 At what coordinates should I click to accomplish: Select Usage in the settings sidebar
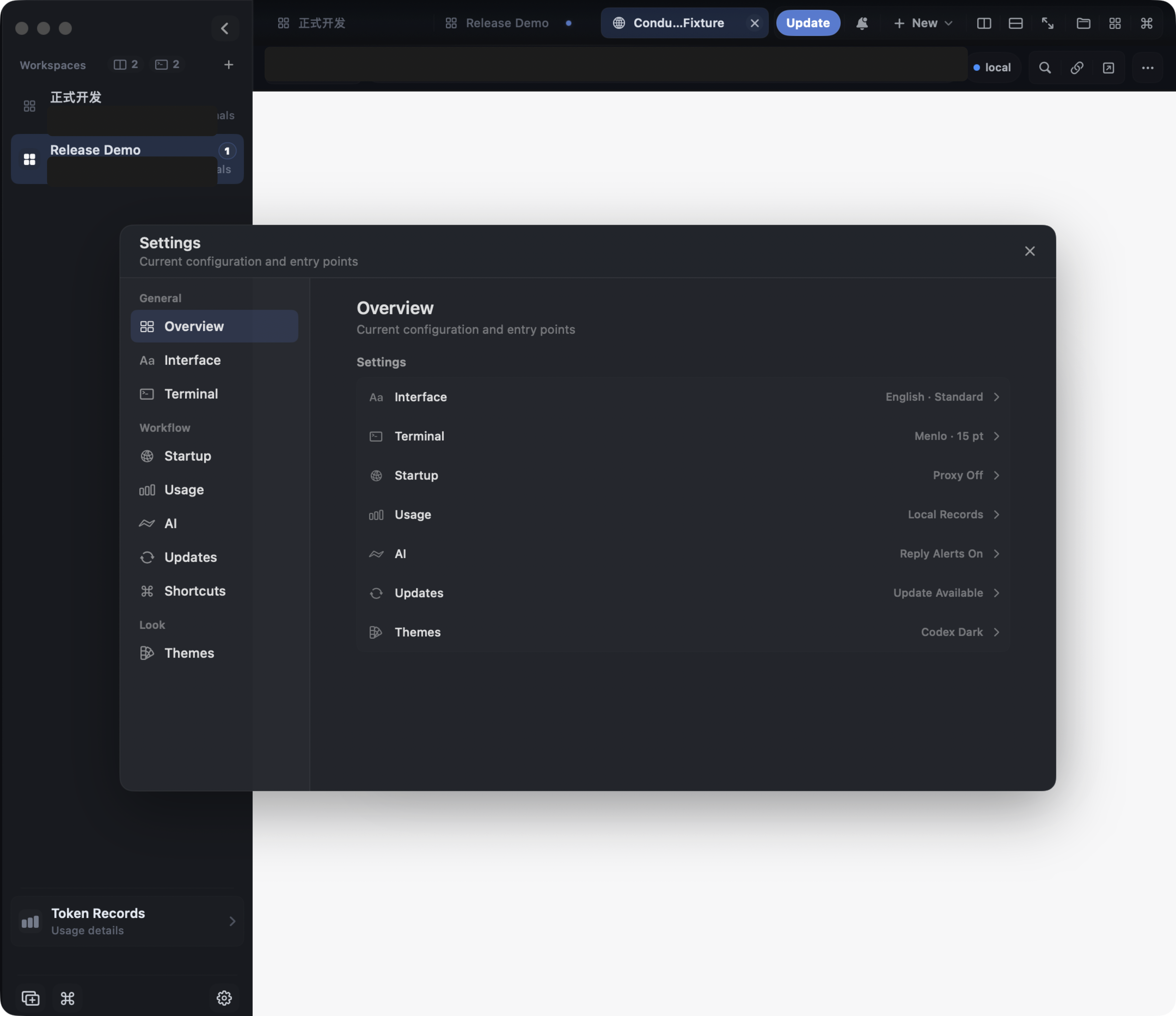tap(215, 490)
